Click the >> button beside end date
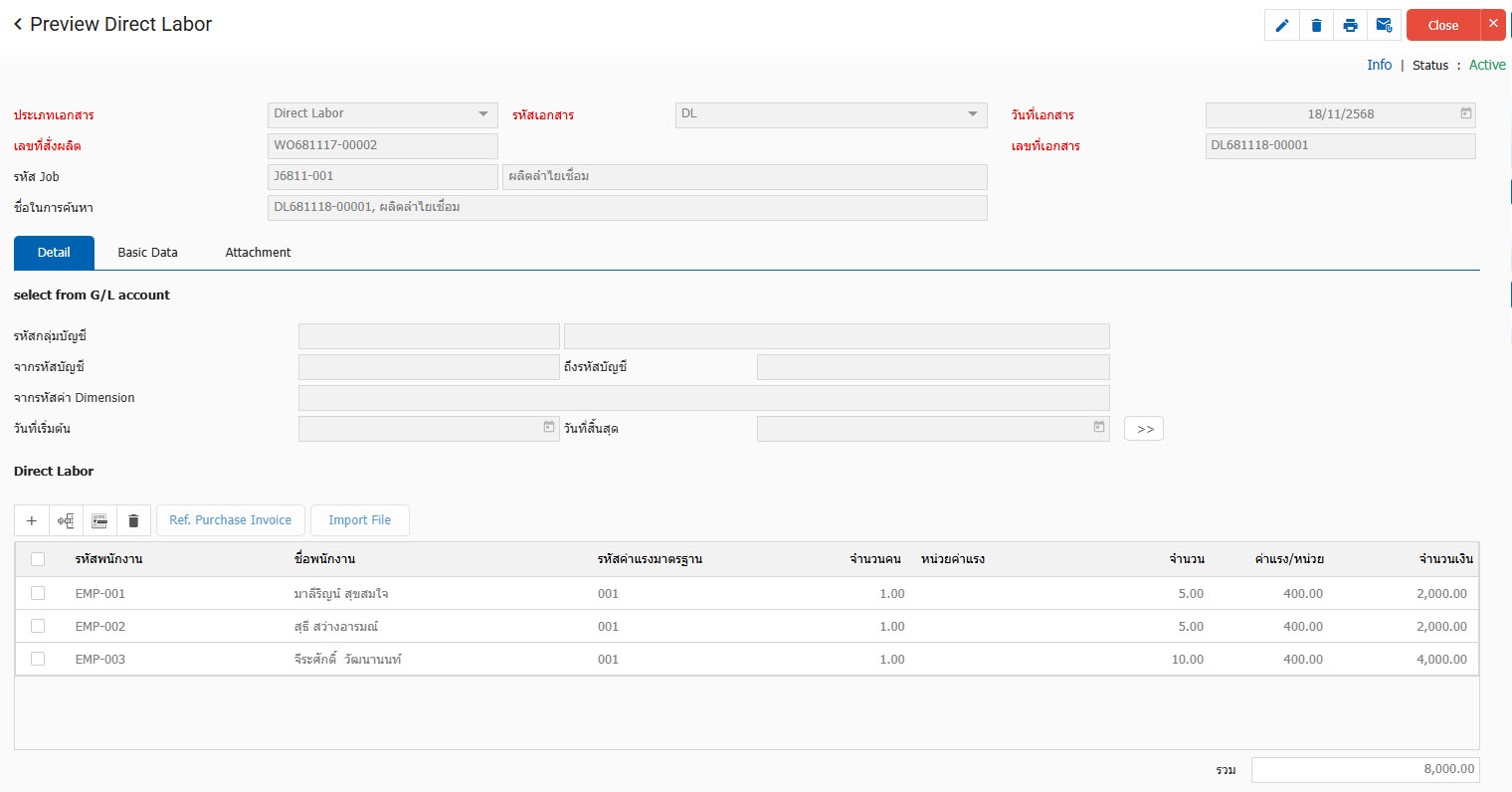 tap(1144, 429)
